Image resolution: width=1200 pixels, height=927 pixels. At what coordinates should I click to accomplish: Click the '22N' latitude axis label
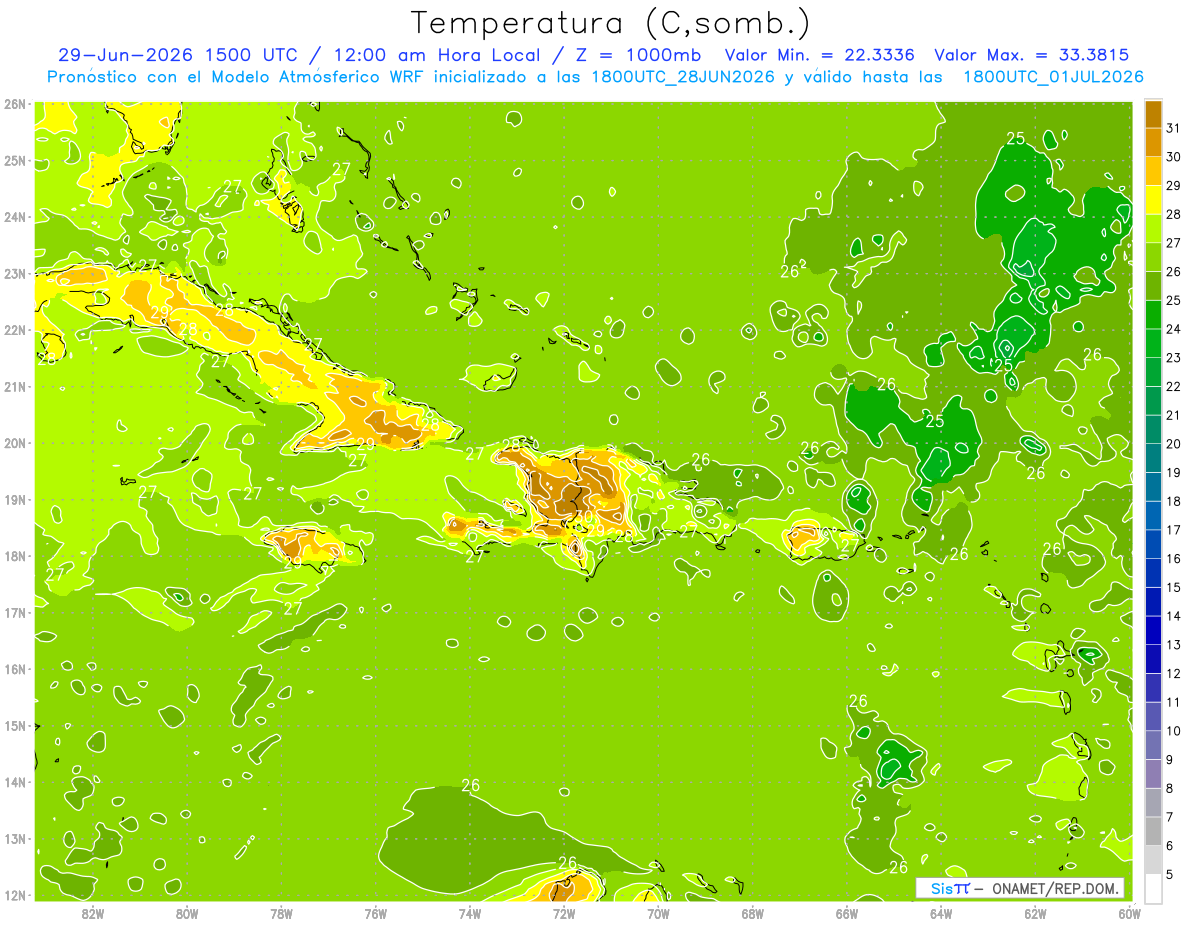(14, 330)
